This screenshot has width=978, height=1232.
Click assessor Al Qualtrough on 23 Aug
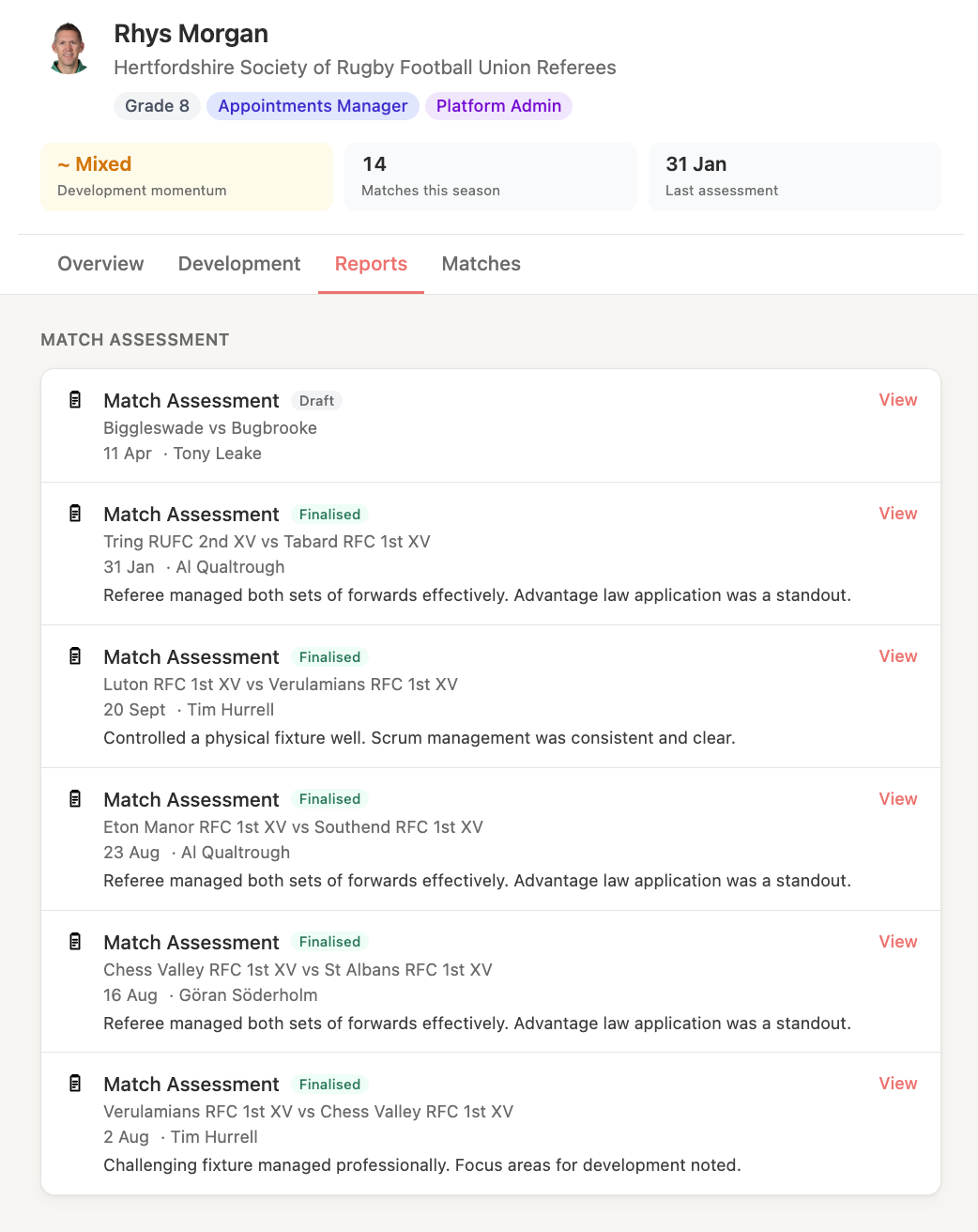click(x=236, y=853)
